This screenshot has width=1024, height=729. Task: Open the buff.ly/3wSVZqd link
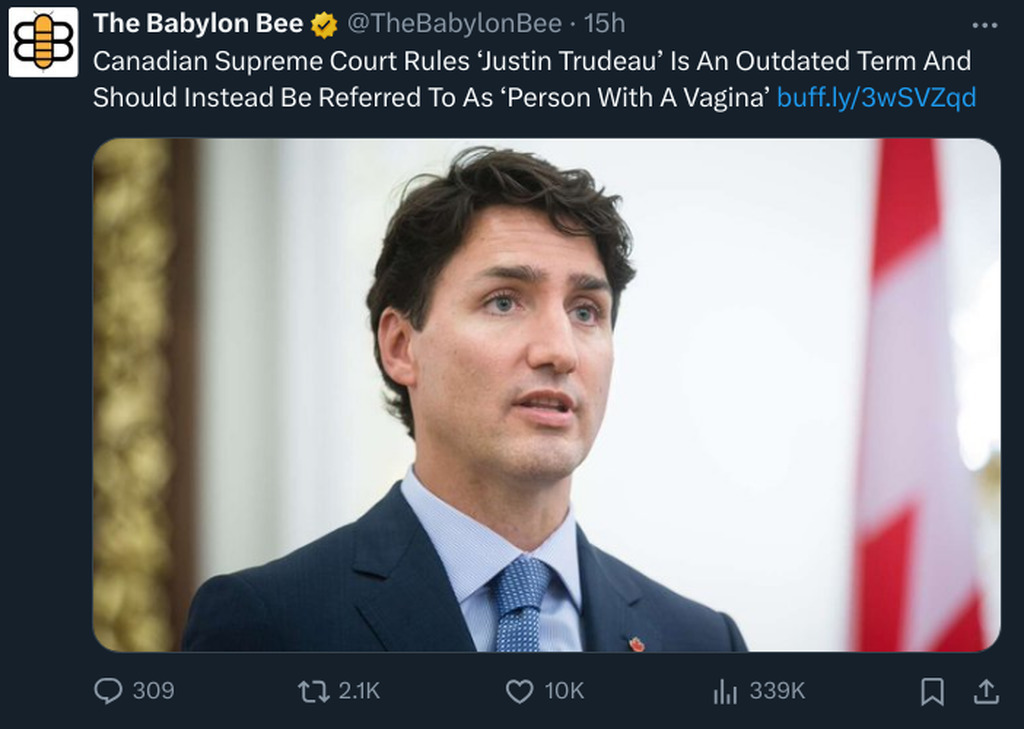876,97
